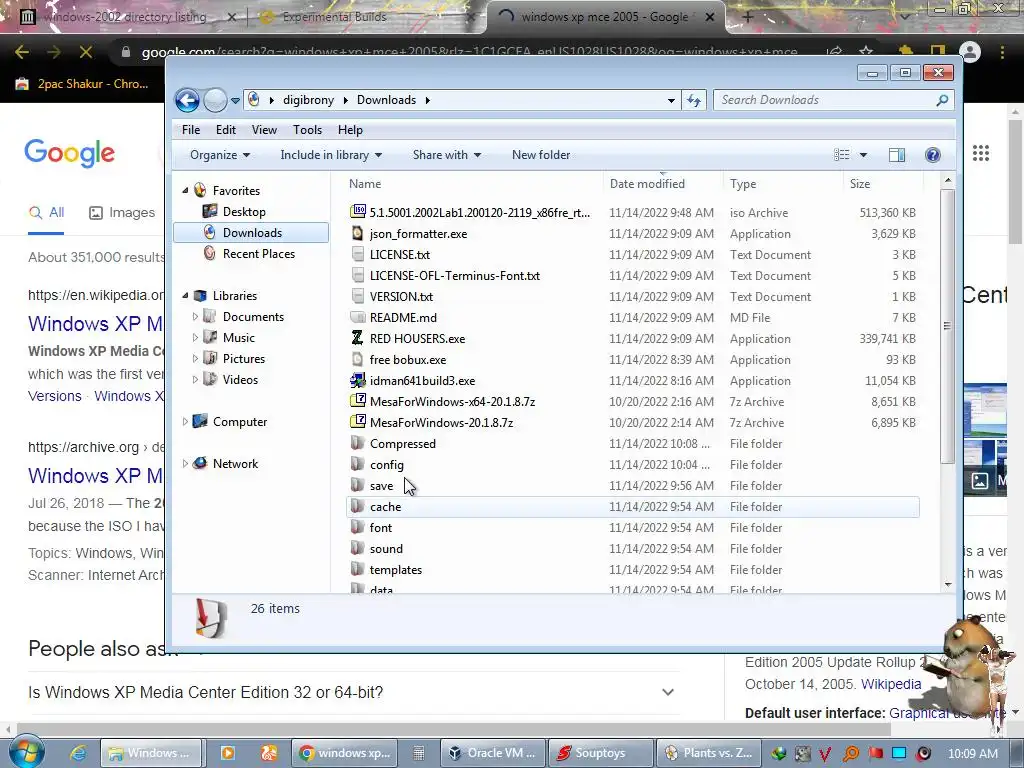
Task: Click the Forward navigation button in Explorer
Action: [x=215, y=100]
